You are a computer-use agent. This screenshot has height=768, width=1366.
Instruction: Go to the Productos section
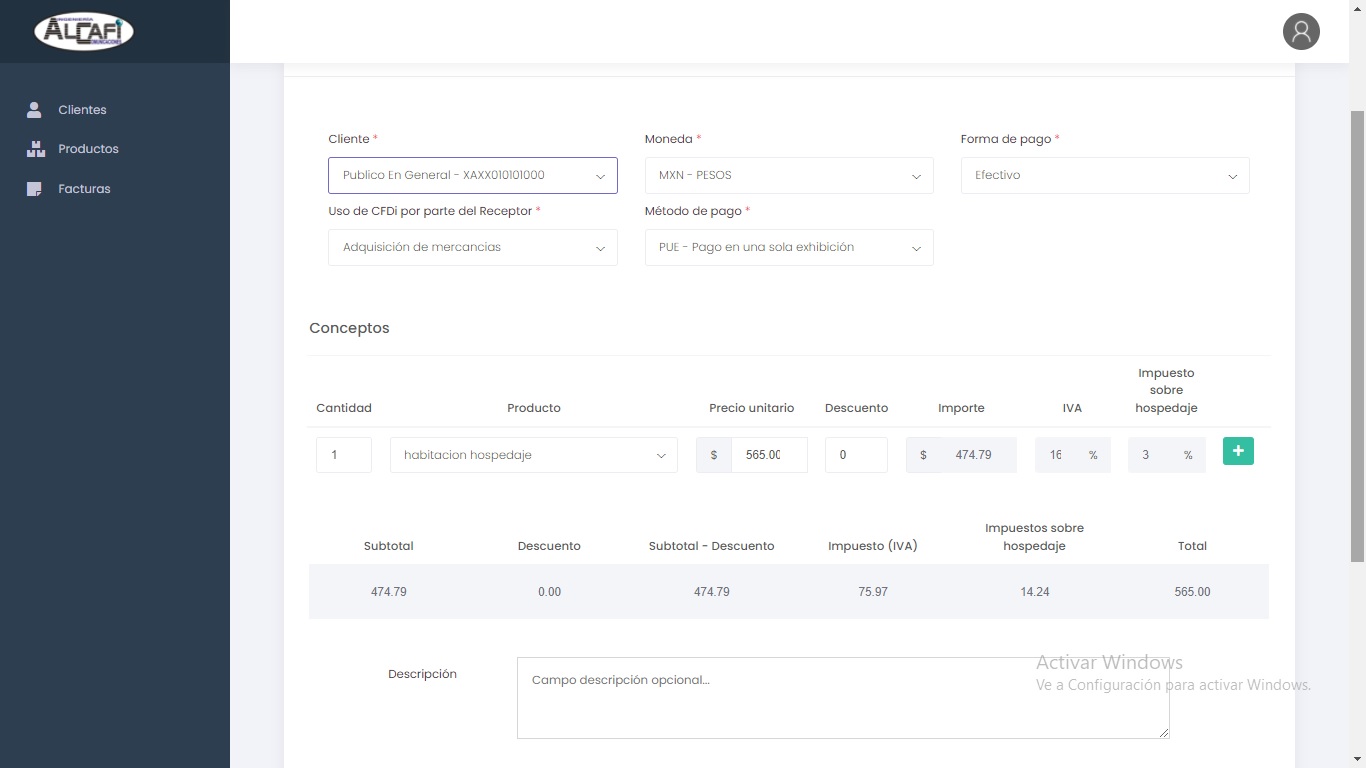click(88, 149)
